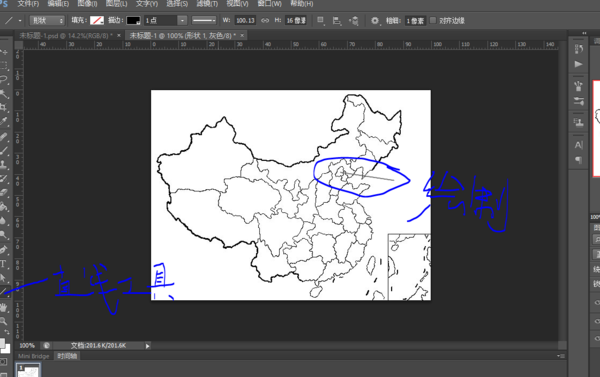Click the W width input field
The width and height of the screenshot is (600, 377).
pos(245,20)
